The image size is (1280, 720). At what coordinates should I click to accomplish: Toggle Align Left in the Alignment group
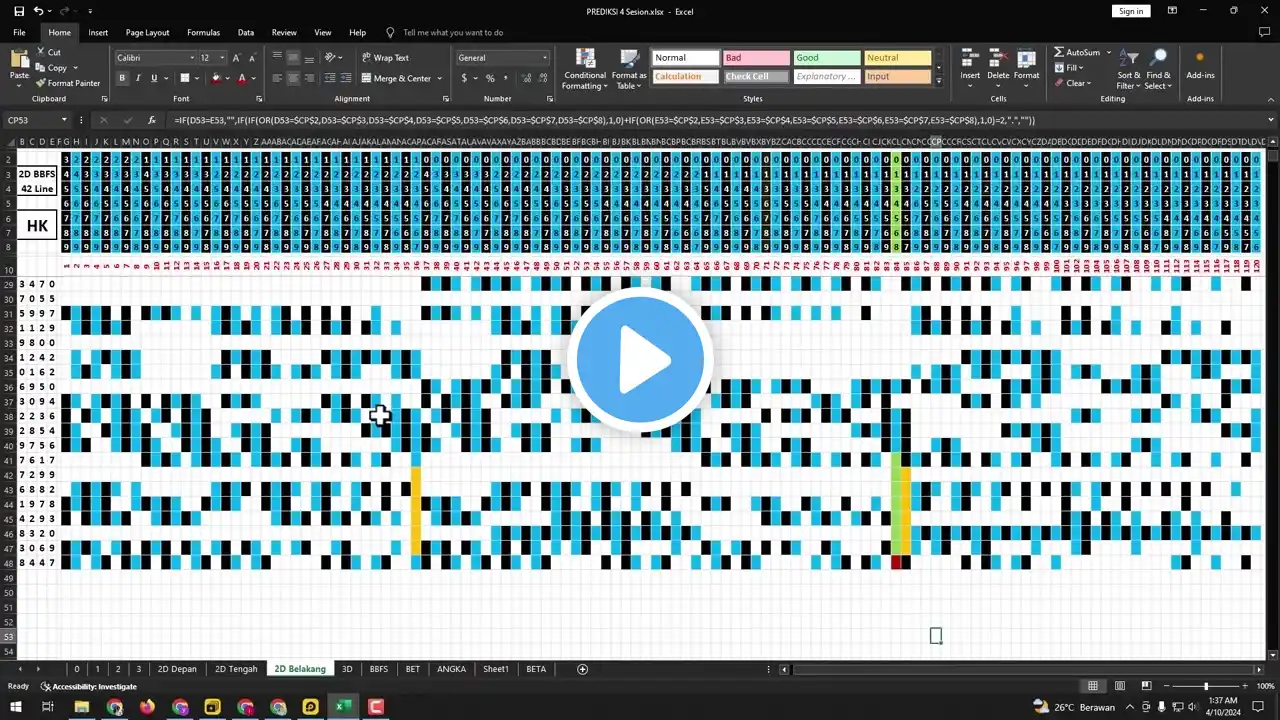coord(278,78)
